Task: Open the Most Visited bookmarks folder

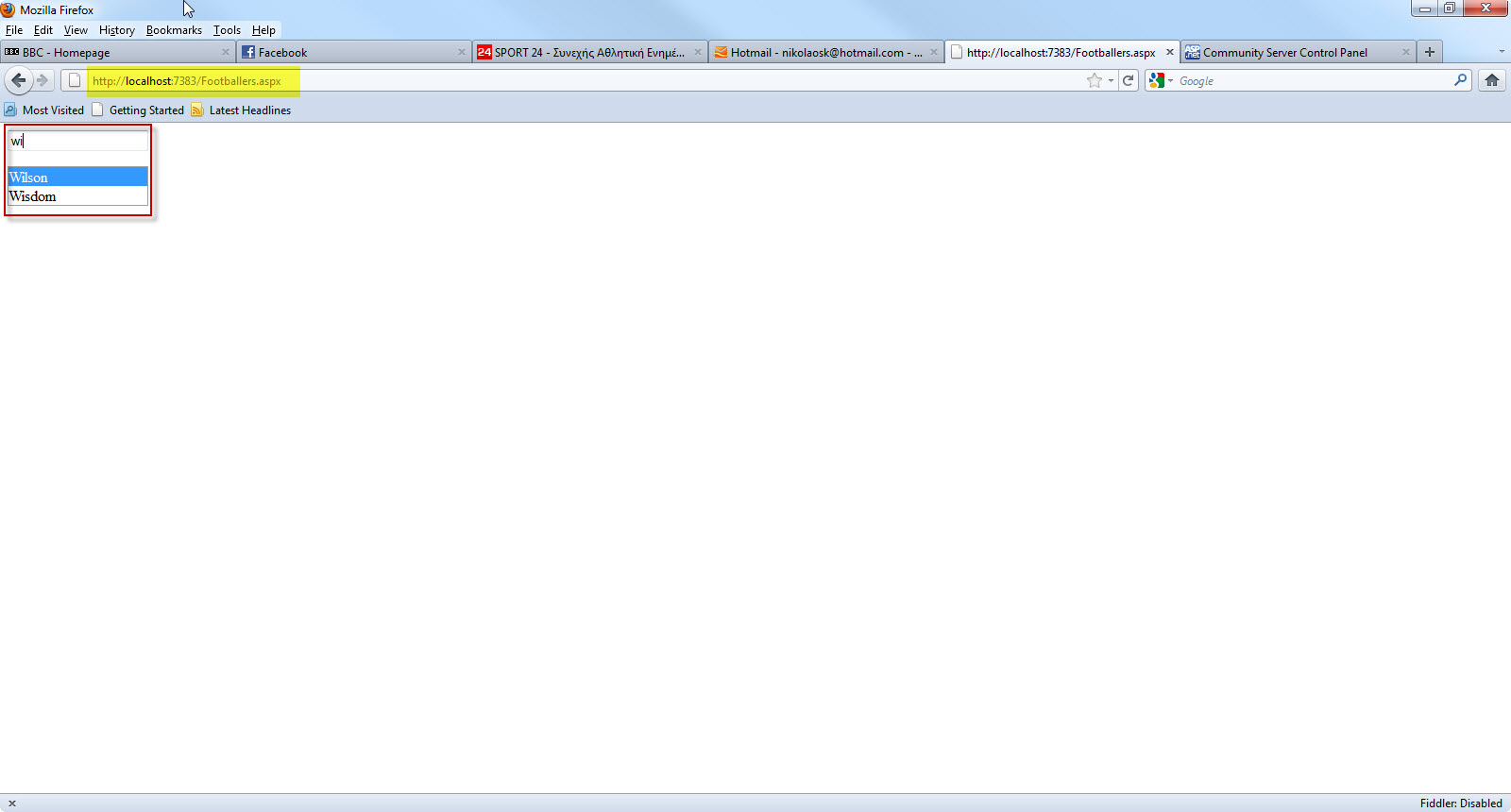Action: (x=44, y=110)
